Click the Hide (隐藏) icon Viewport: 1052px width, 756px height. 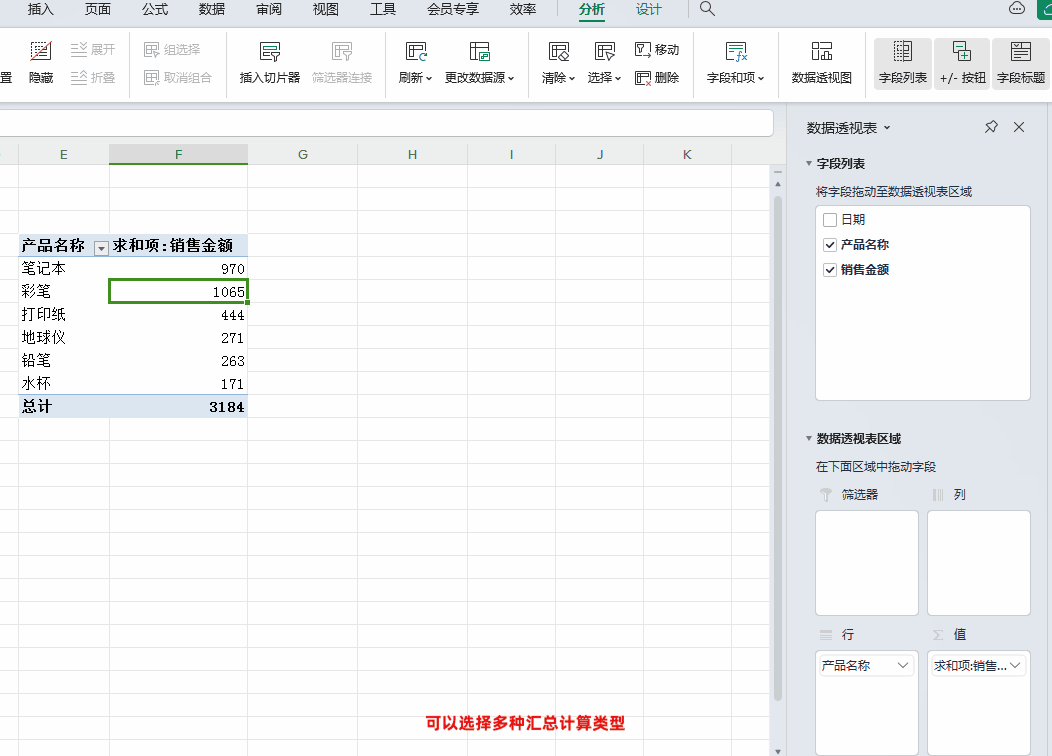point(41,52)
